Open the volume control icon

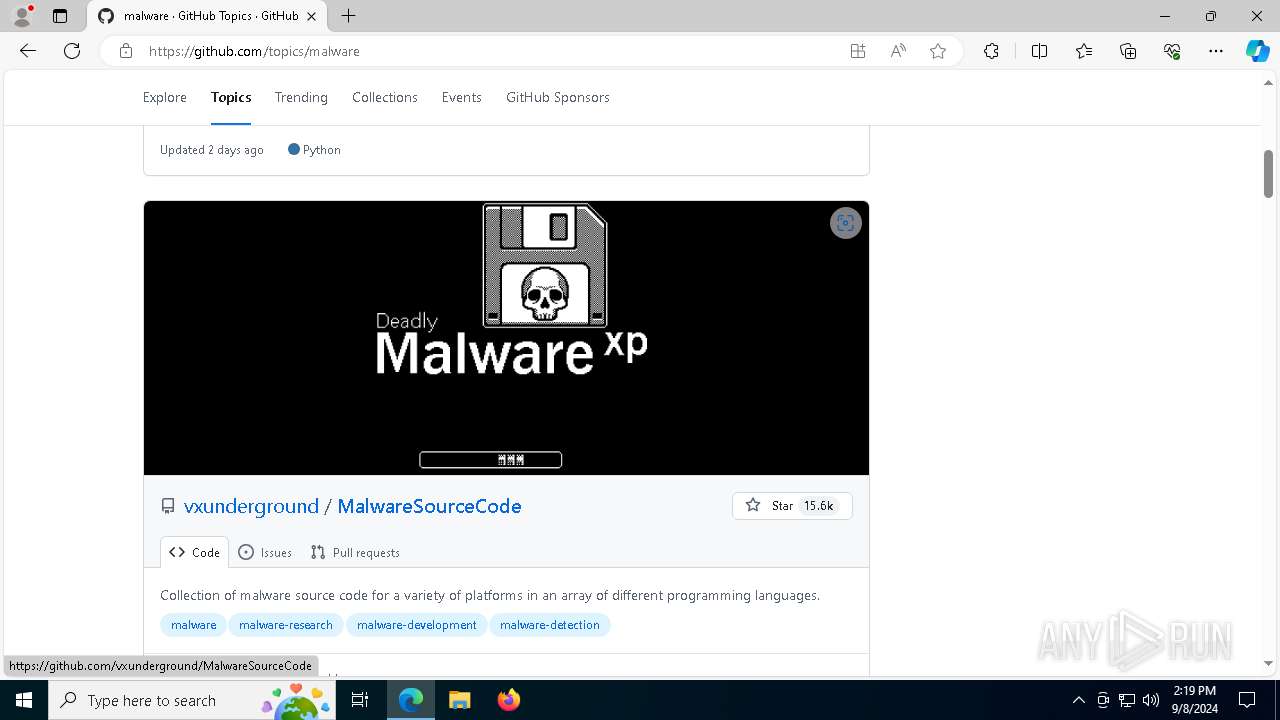pyautogui.click(x=1151, y=700)
